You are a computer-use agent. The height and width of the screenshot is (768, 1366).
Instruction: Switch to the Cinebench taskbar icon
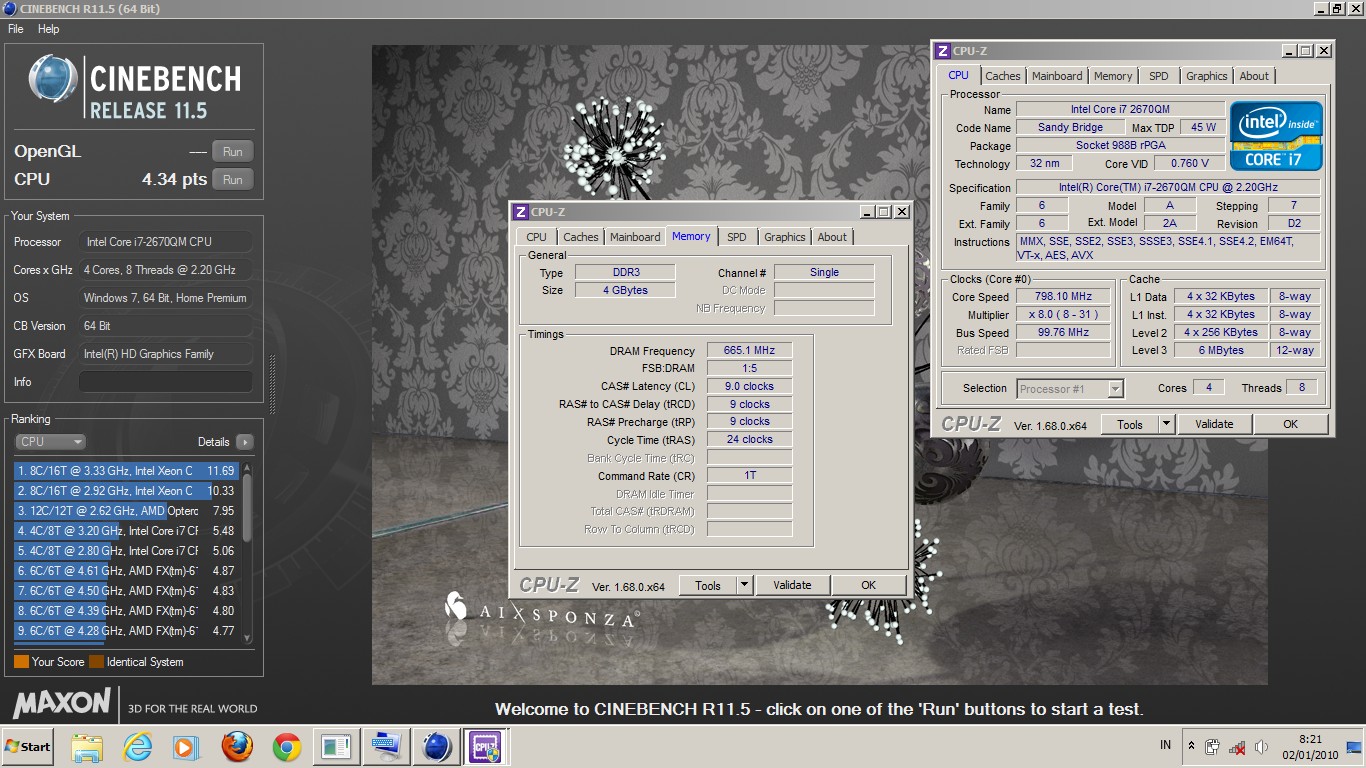click(x=437, y=747)
